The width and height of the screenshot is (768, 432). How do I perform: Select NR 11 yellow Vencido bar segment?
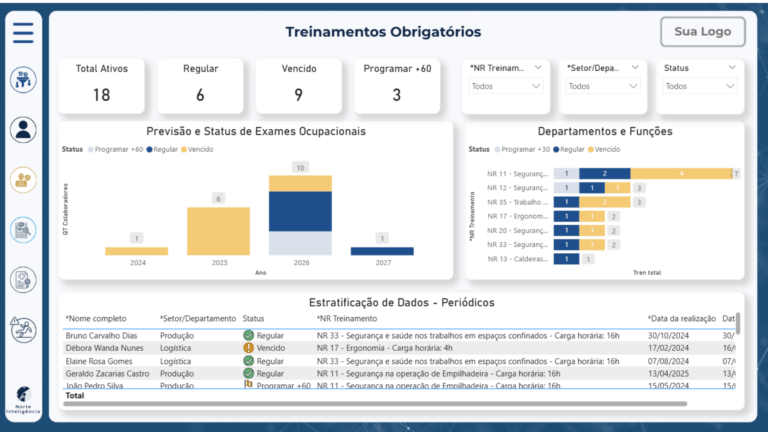pos(681,173)
